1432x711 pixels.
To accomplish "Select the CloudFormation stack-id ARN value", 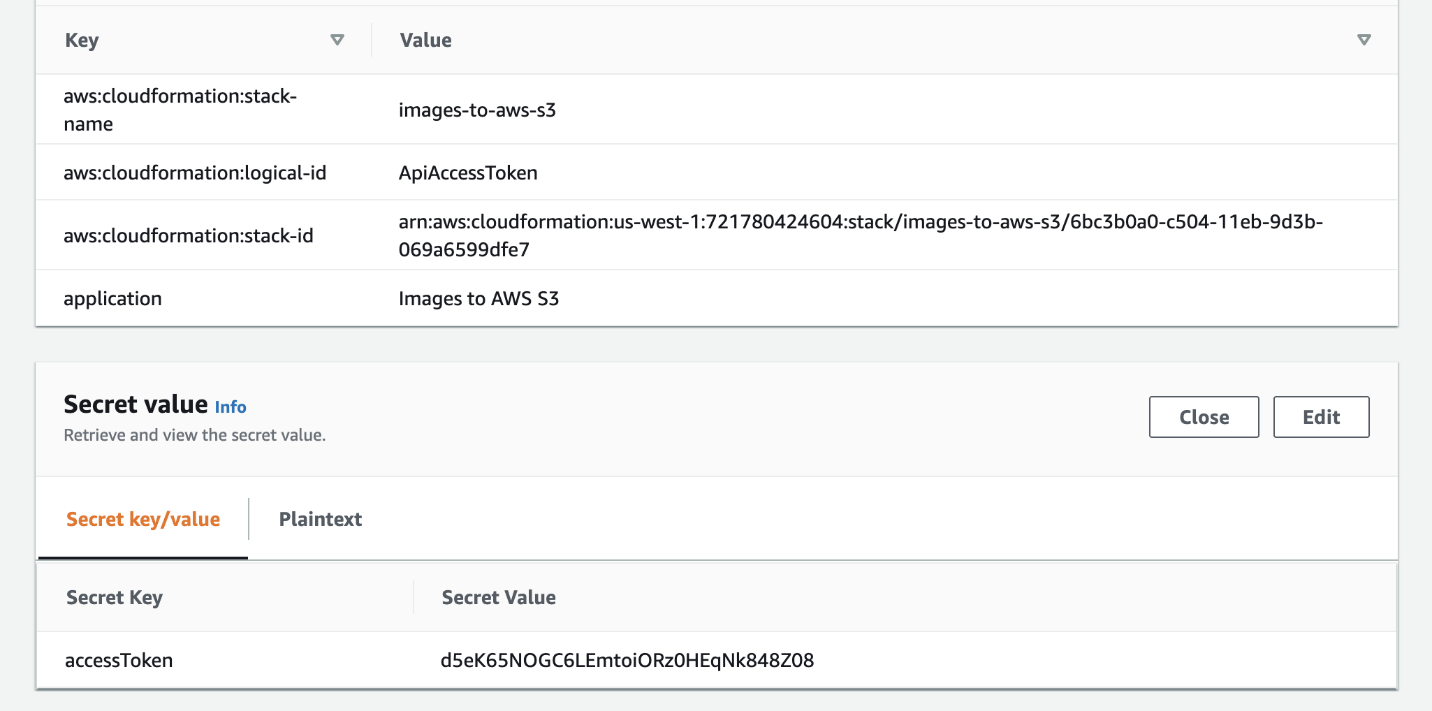I will coord(861,235).
